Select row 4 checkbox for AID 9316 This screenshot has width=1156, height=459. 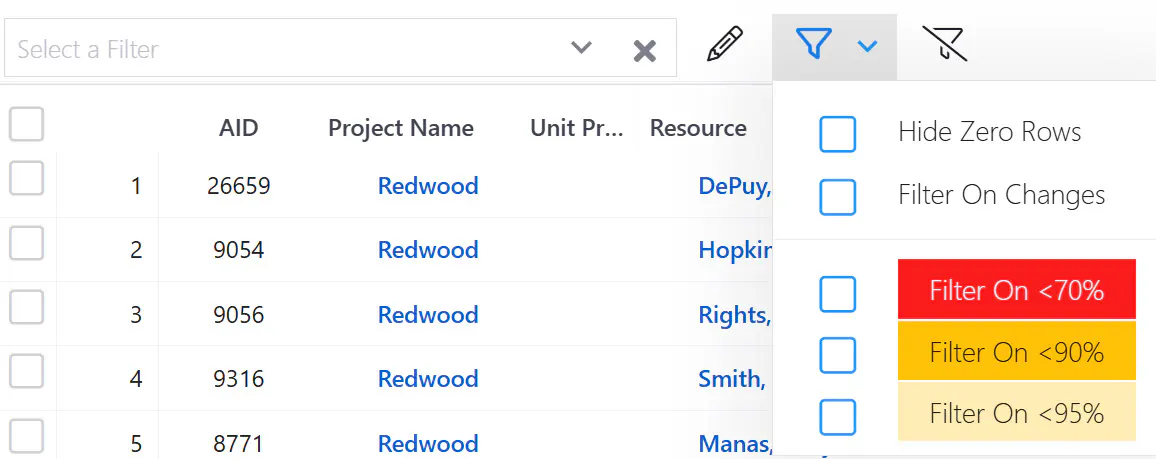(x=27, y=371)
